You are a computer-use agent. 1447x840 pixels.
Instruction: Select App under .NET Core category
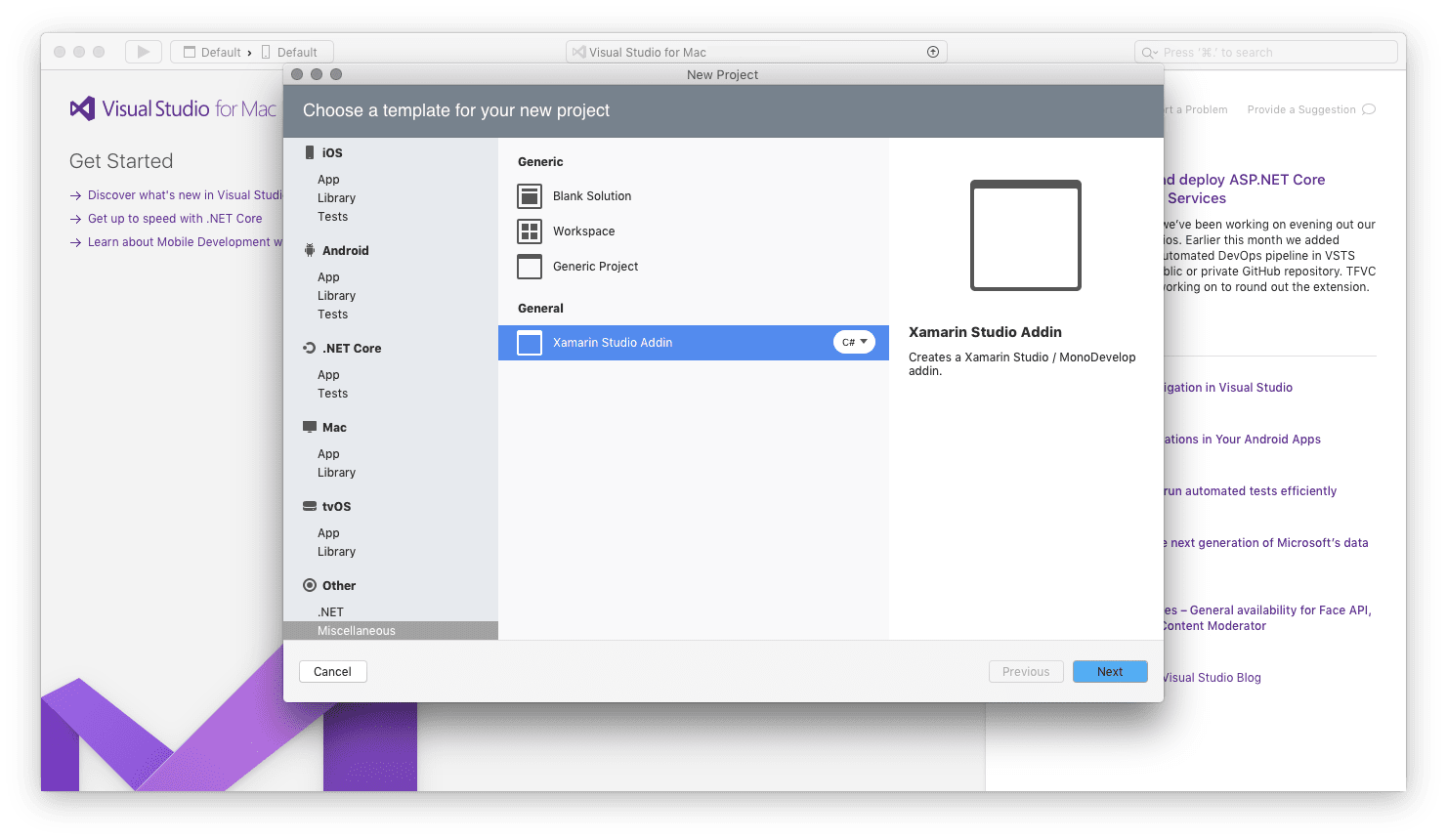[328, 375]
